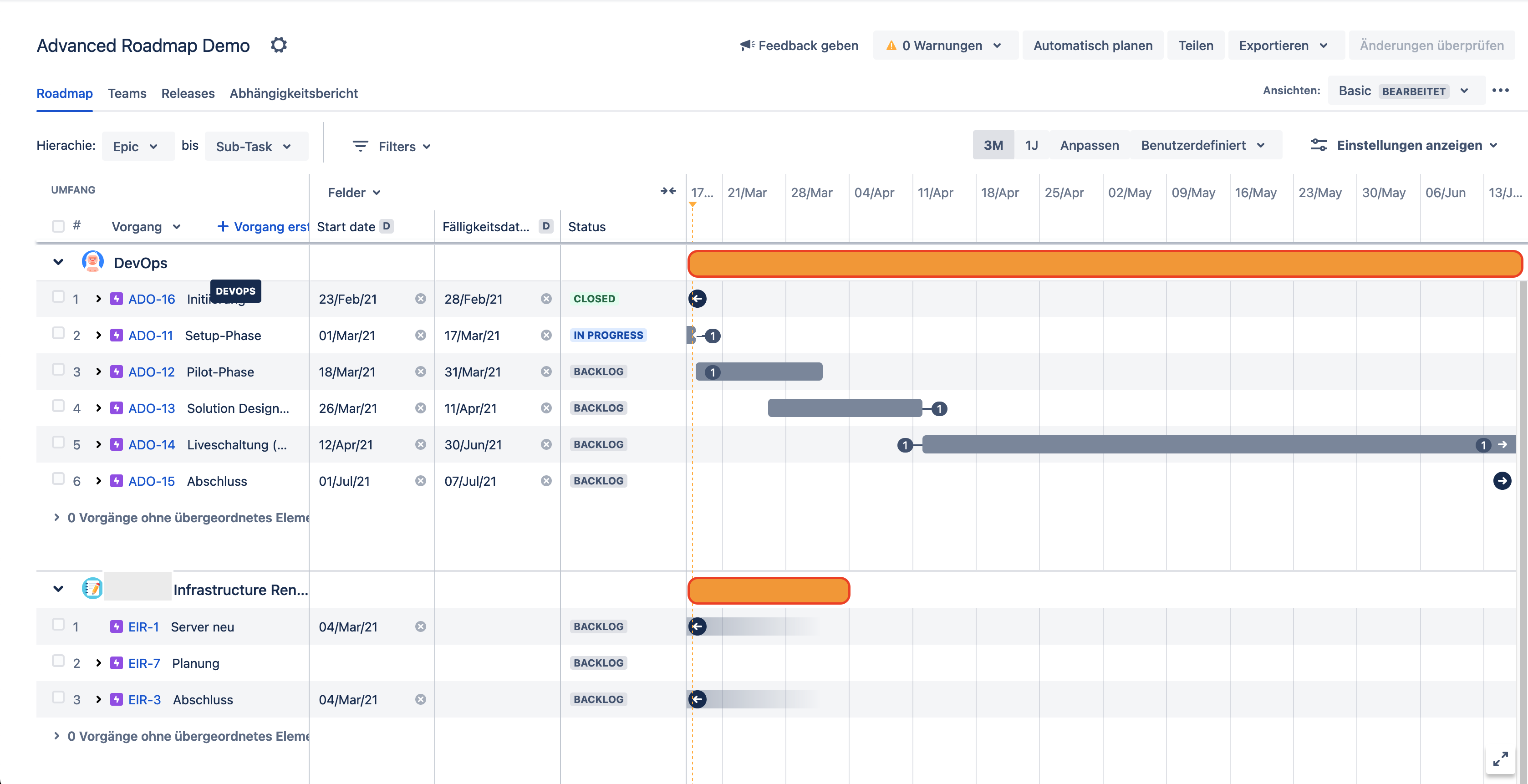Click Automatisch planen button
This screenshot has width=1528, height=784.
[x=1093, y=45]
